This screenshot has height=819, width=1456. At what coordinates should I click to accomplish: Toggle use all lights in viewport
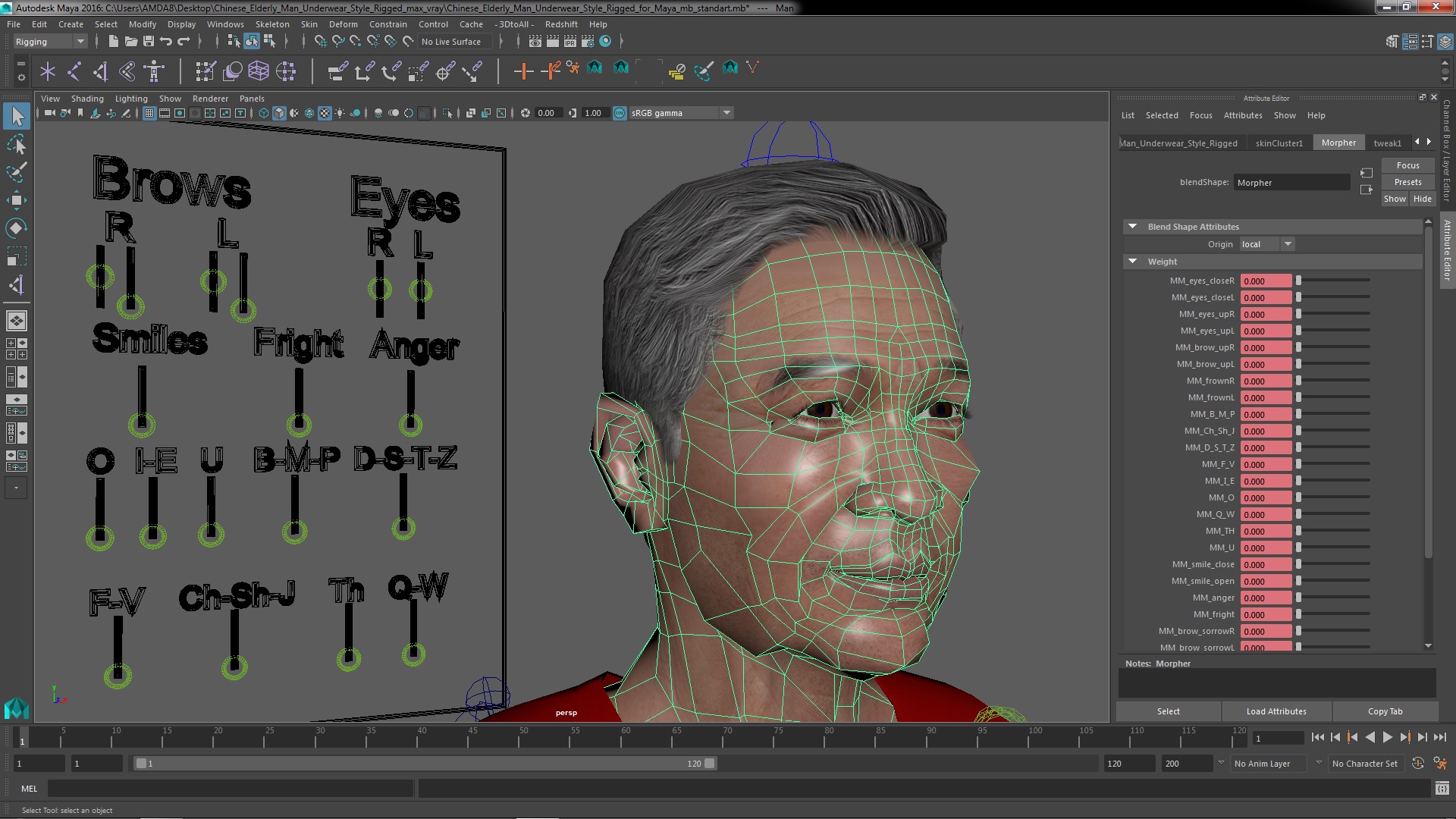[340, 113]
